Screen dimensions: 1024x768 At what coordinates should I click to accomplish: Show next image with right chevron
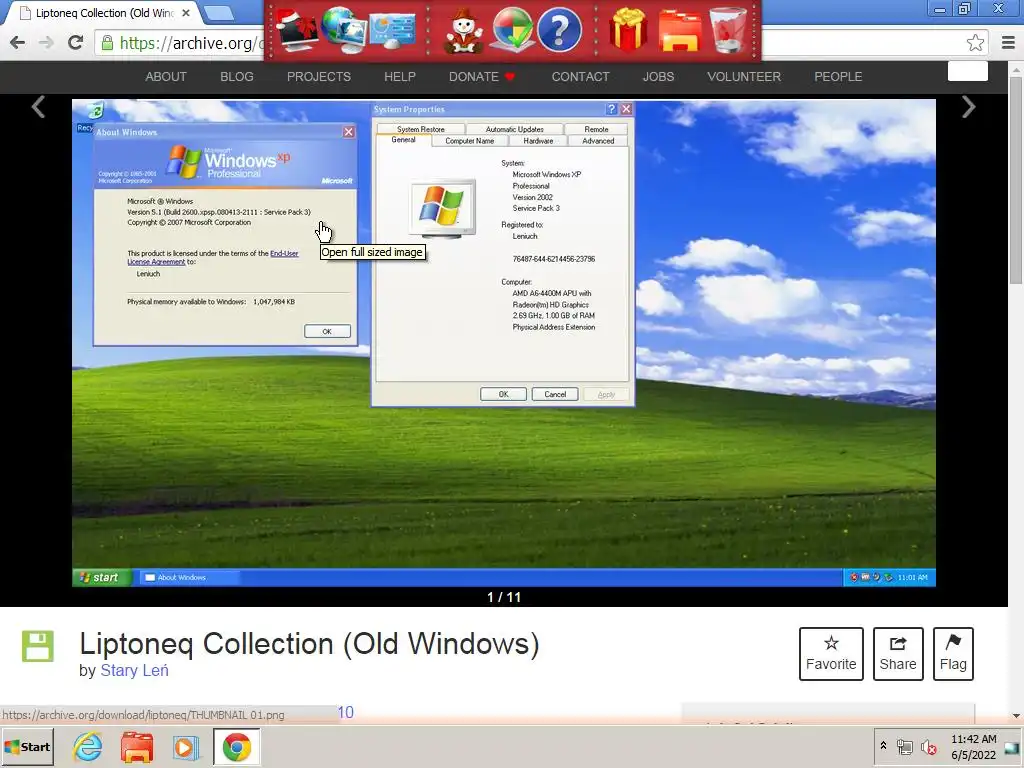[x=968, y=107]
